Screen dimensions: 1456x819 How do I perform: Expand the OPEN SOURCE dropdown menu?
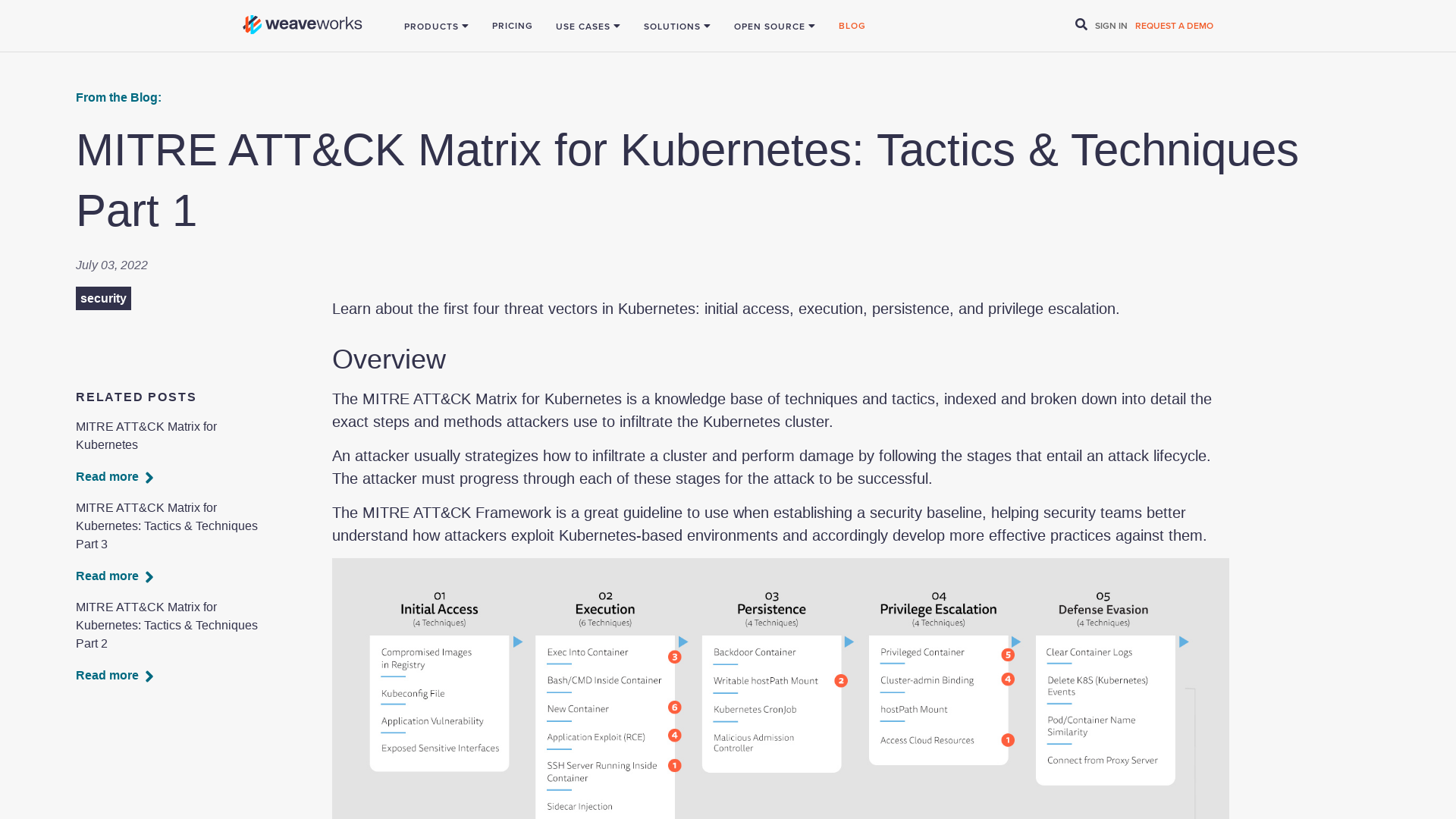(x=774, y=26)
